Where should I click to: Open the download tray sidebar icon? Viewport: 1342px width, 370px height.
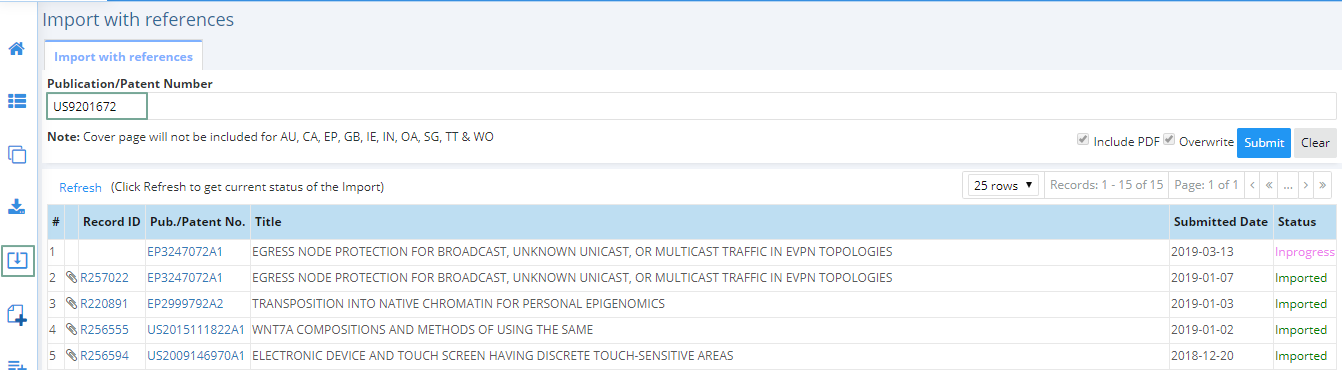tap(16, 207)
